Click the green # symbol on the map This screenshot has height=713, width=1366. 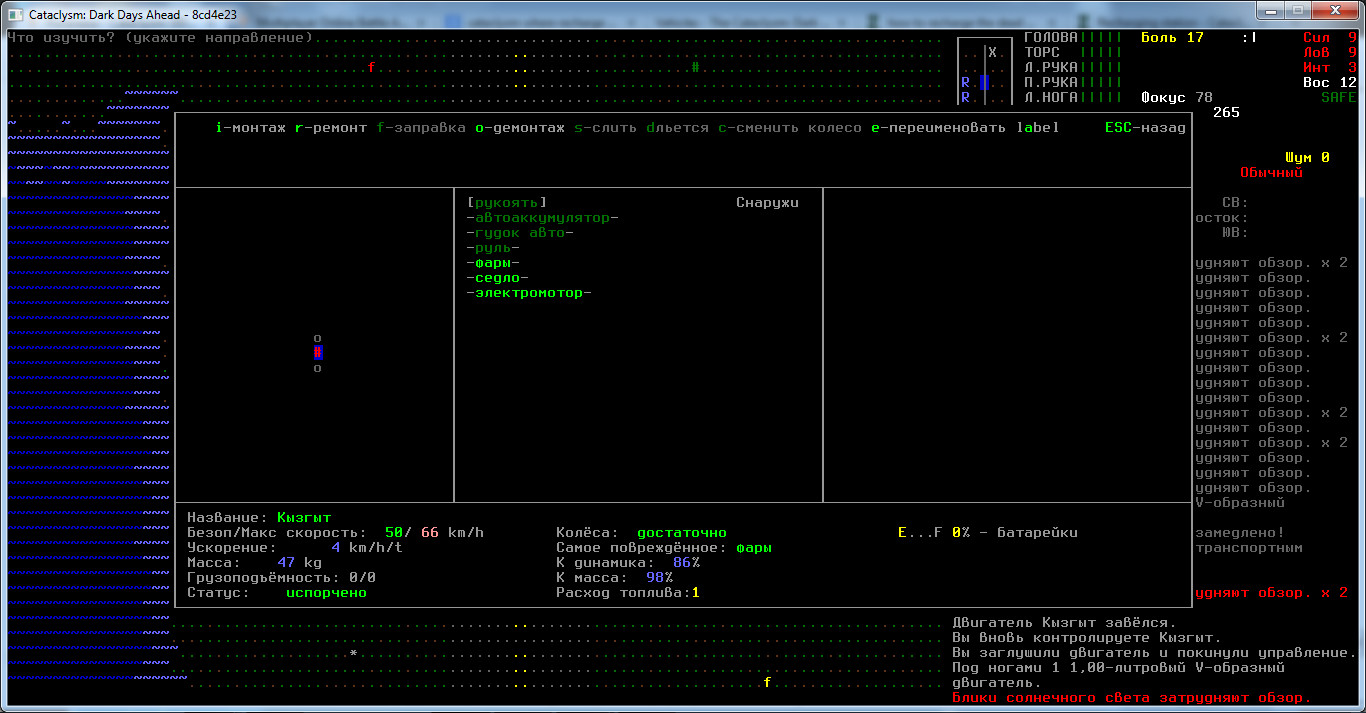coord(695,67)
